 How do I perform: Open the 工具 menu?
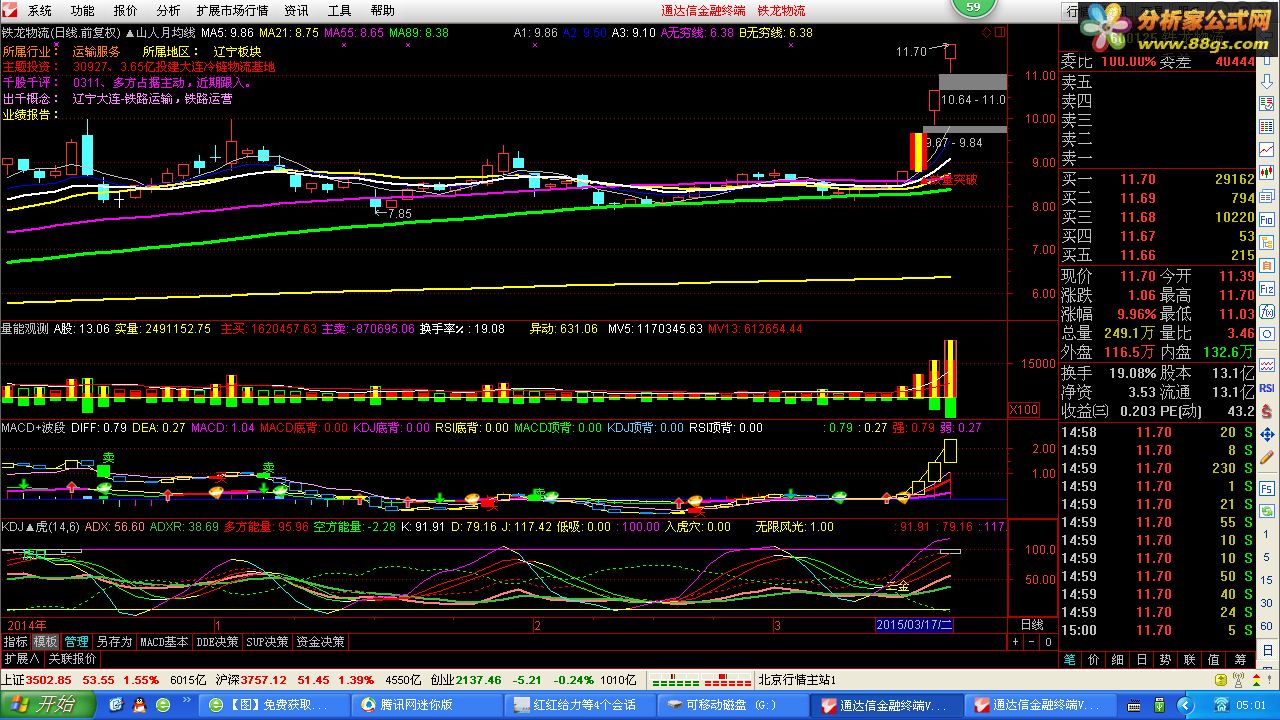click(x=340, y=11)
